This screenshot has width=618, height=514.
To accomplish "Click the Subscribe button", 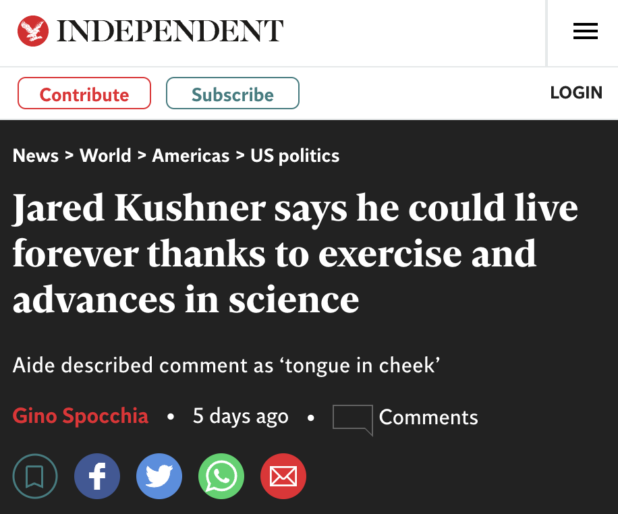I will tap(232, 94).
